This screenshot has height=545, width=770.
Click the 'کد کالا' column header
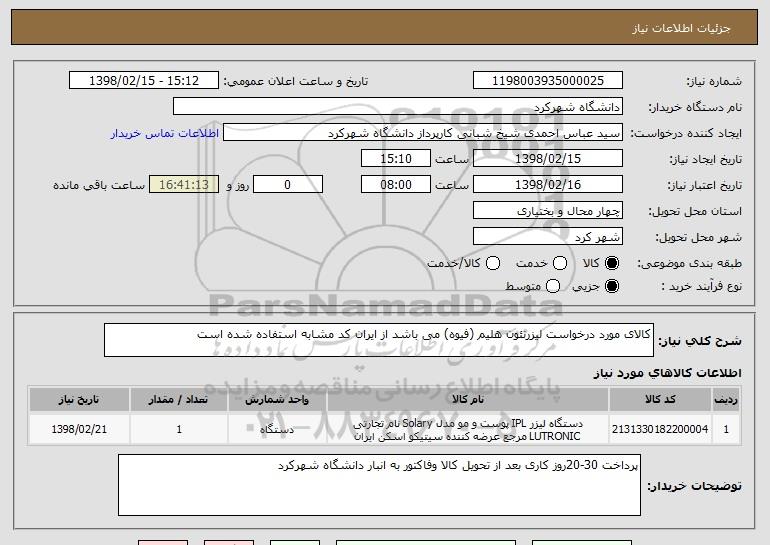[x=660, y=400]
